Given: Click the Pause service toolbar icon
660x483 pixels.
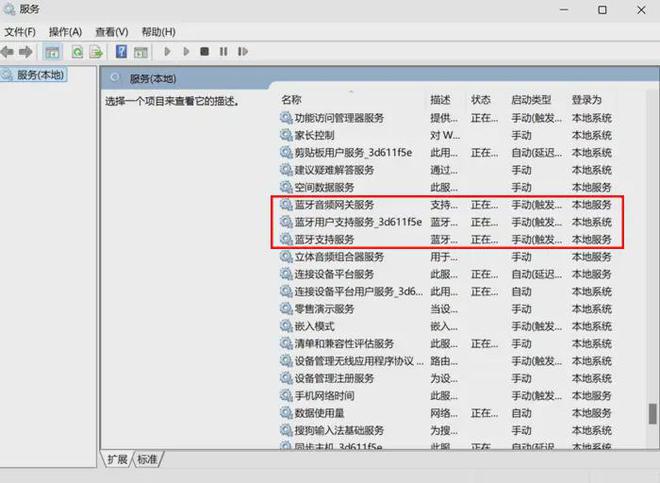Looking at the screenshot, I should click(x=224, y=51).
